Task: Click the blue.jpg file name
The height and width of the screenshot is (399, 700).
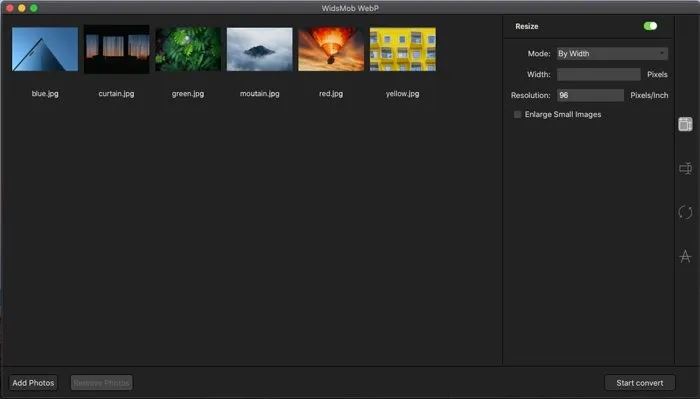Action: [45, 93]
